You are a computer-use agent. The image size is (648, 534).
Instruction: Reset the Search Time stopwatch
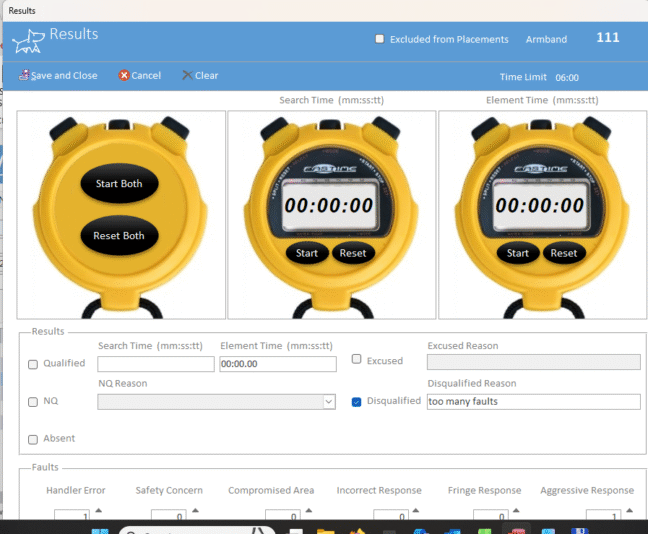[x=353, y=253]
